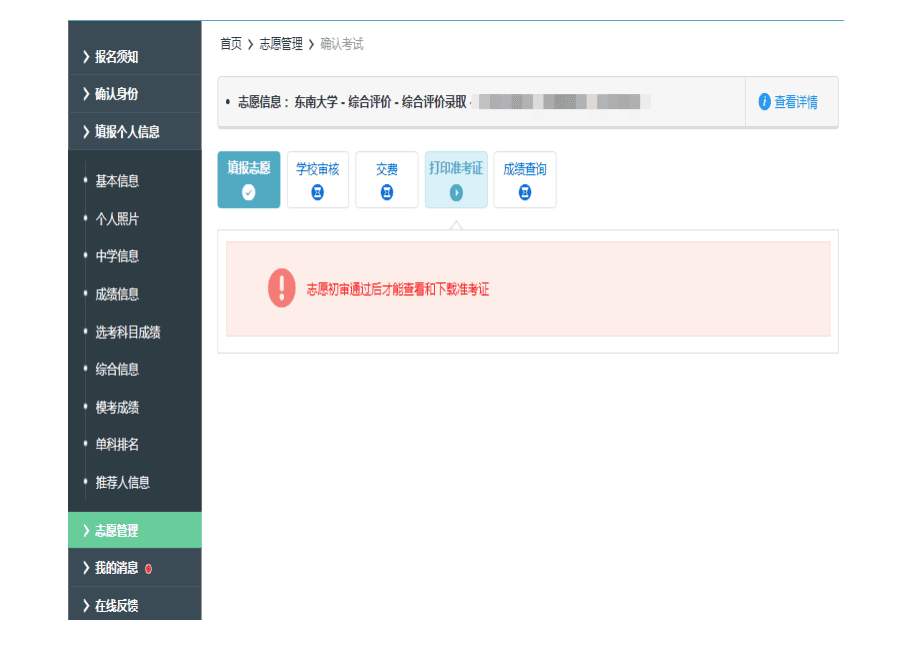
Task: Click the red exclamation warning icon
Action: pyautogui.click(x=282, y=288)
